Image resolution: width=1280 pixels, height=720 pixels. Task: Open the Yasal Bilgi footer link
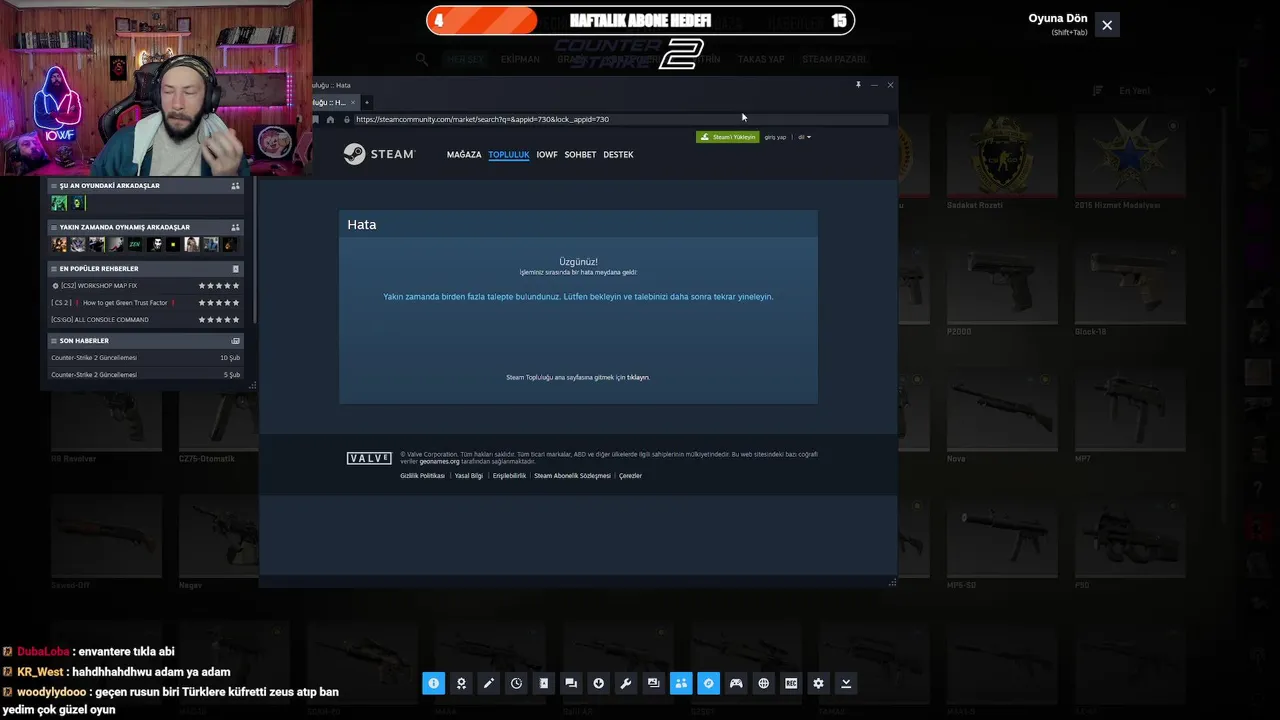pos(469,476)
